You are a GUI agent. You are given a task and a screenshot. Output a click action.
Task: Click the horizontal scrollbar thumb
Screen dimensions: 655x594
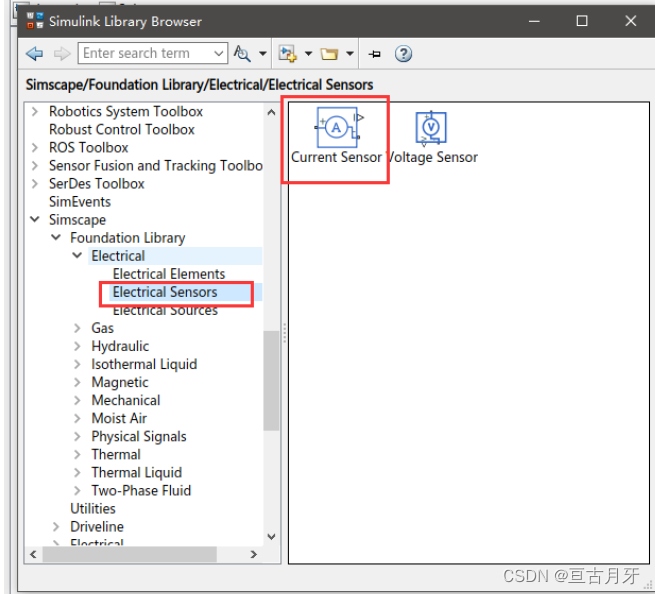pos(129,554)
